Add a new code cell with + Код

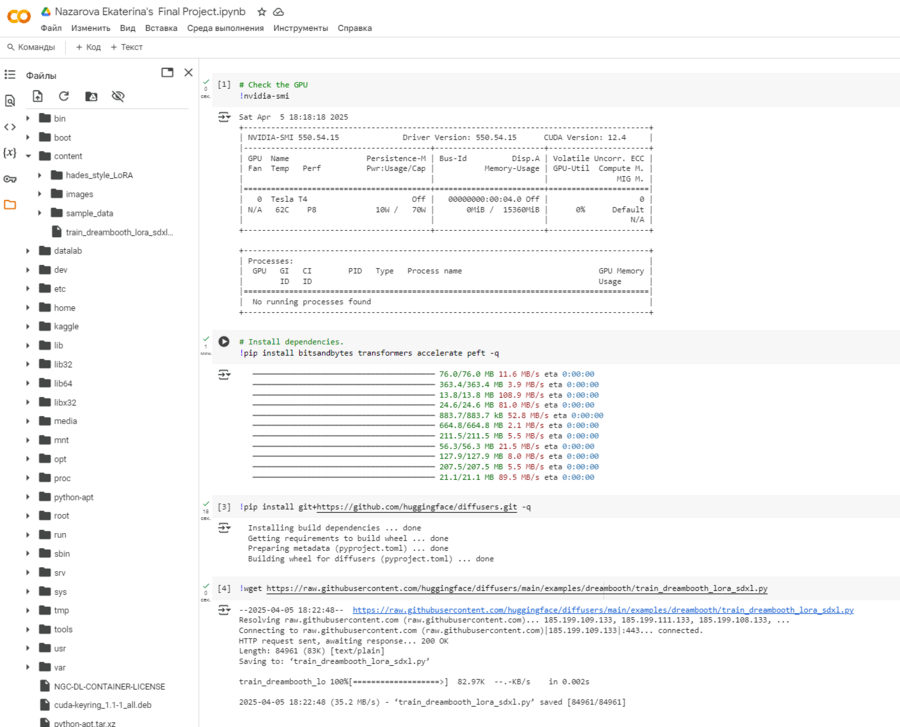88,47
